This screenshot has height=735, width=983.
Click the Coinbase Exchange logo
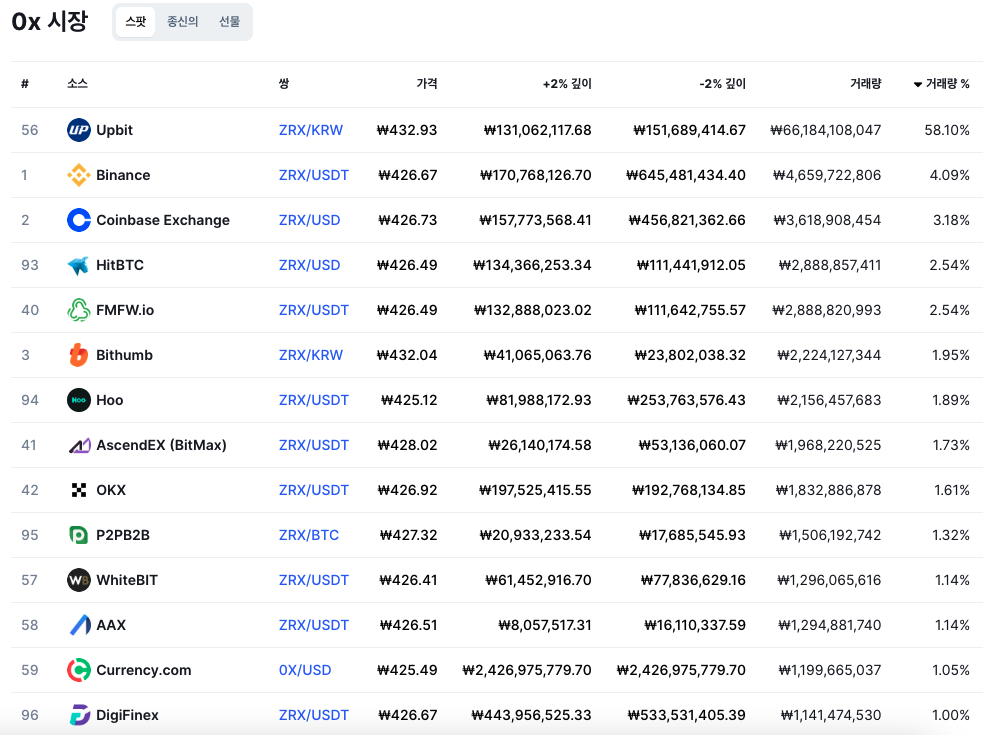[x=78, y=220]
